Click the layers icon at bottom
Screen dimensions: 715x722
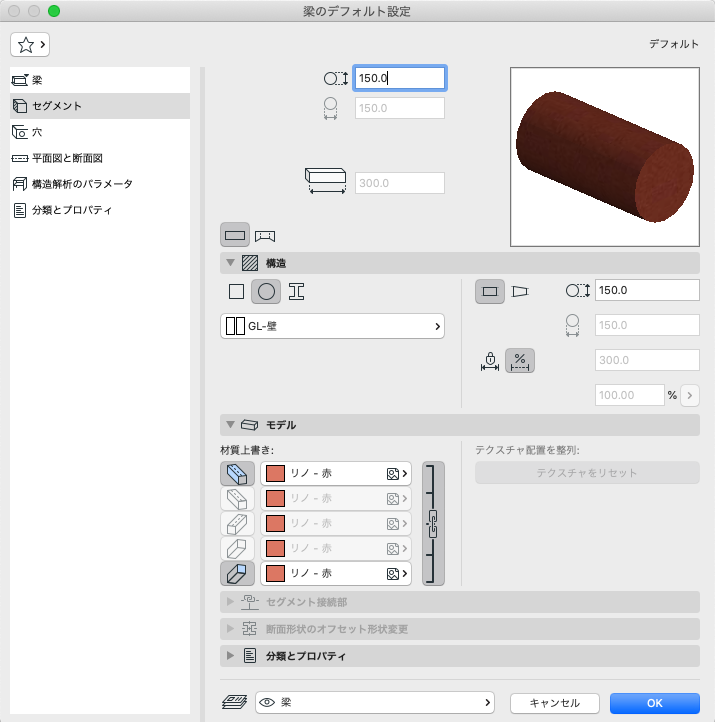click(x=234, y=702)
